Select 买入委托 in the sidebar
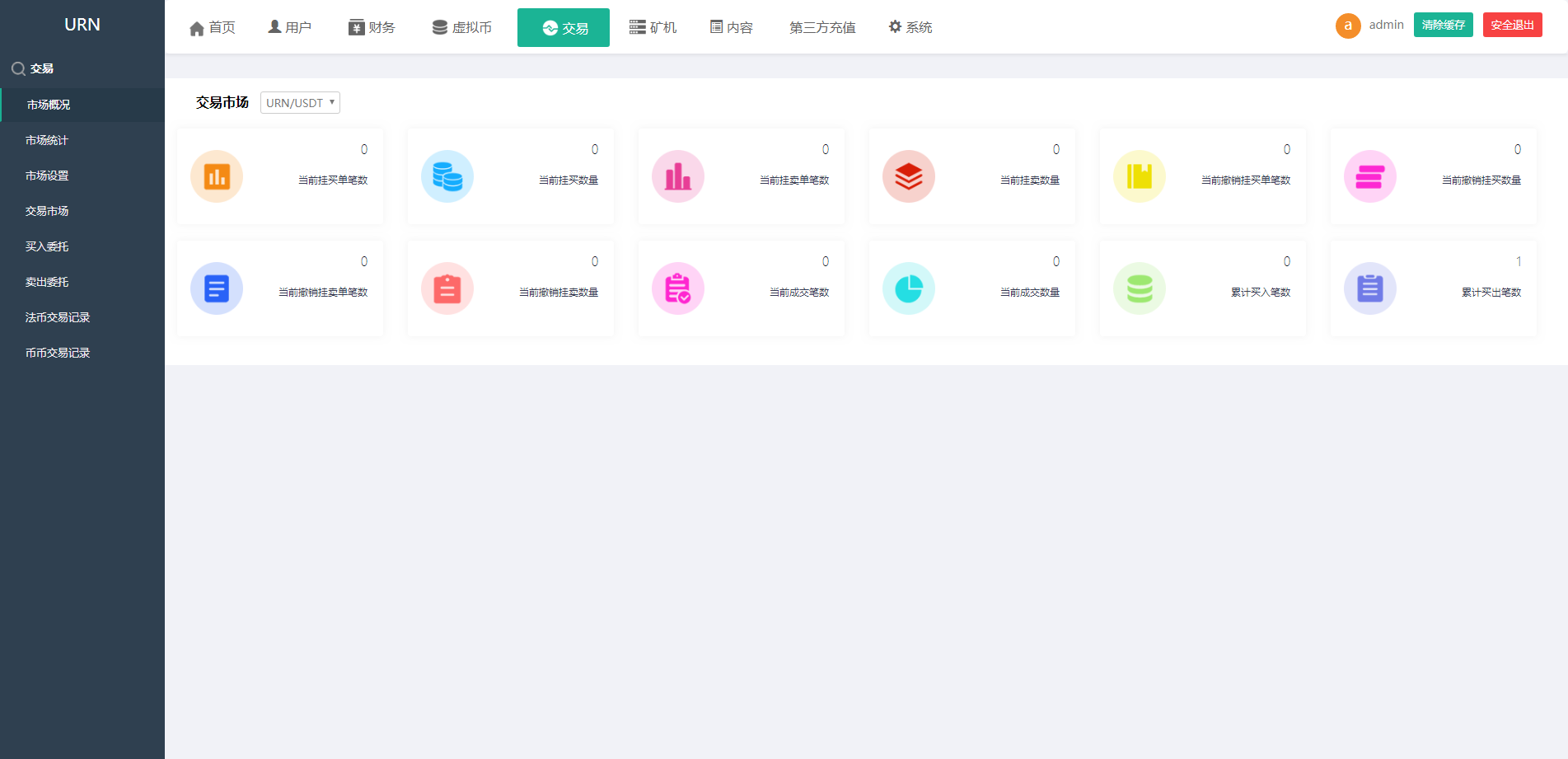The width and height of the screenshot is (1568, 759). [47, 247]
